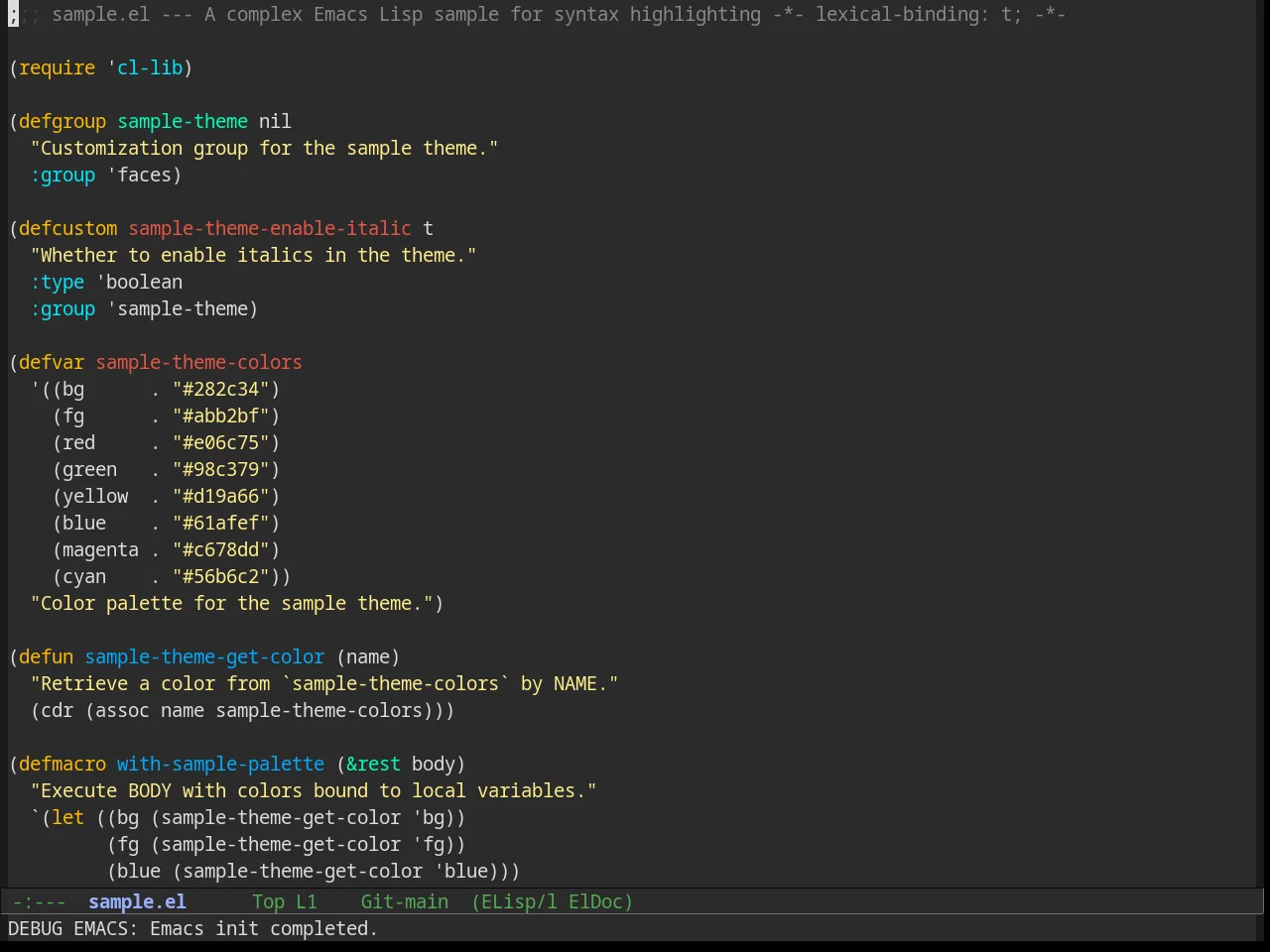Screen dimensions: 1270x952
Task: Click the sample.el buffer name in mode line
Action: (x=137, y=901)
